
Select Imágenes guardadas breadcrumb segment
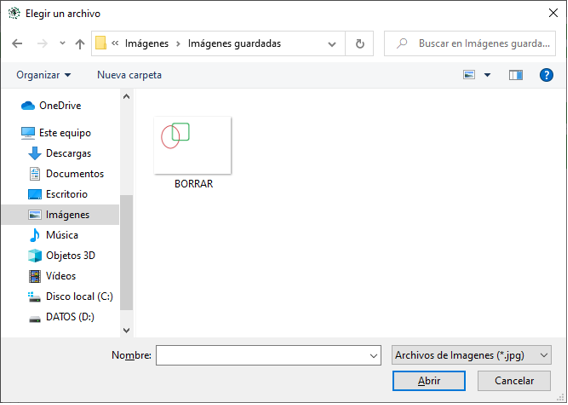(x=234, y=43)
